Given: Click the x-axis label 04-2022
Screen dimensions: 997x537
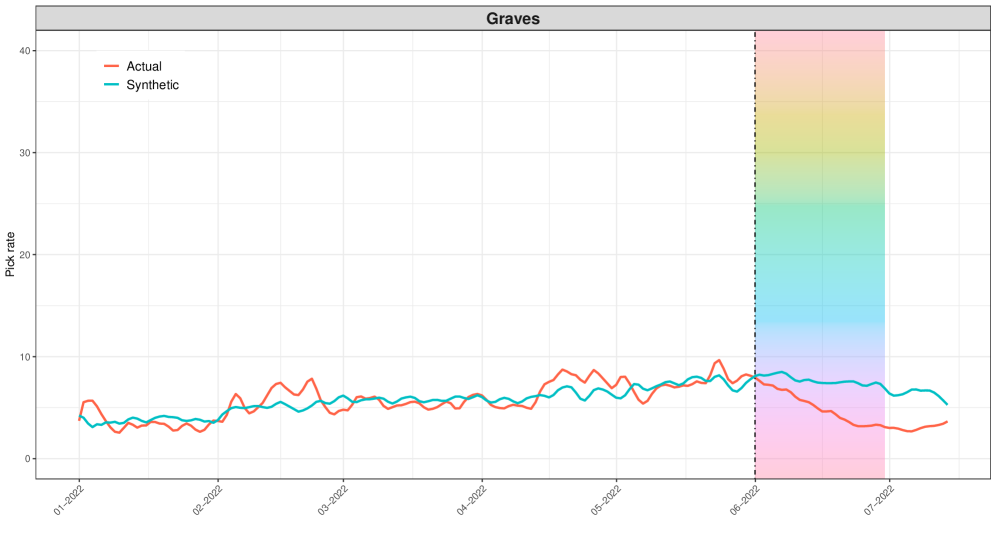Looking at the screenshot, I should coord(471,500).
